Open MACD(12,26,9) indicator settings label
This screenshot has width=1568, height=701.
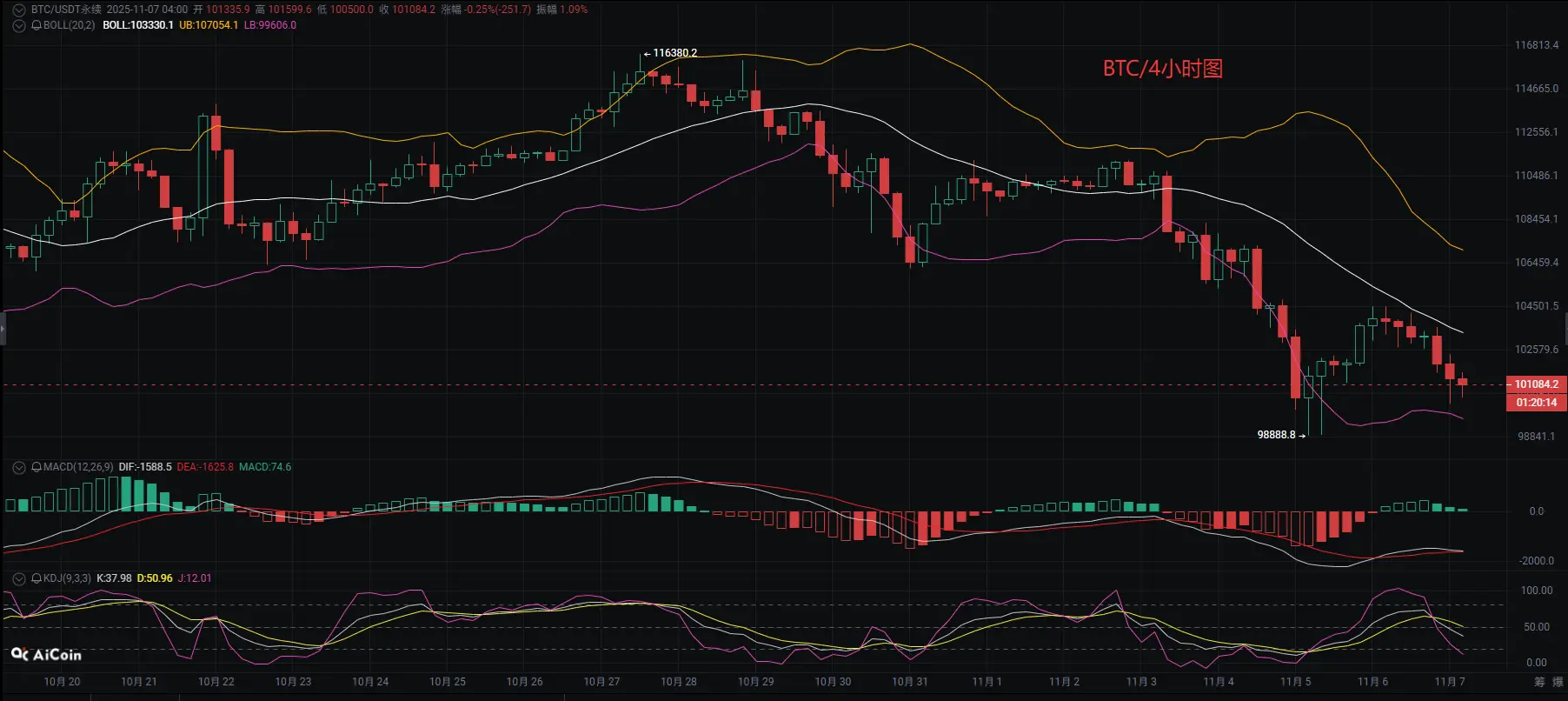pos(78,467)
